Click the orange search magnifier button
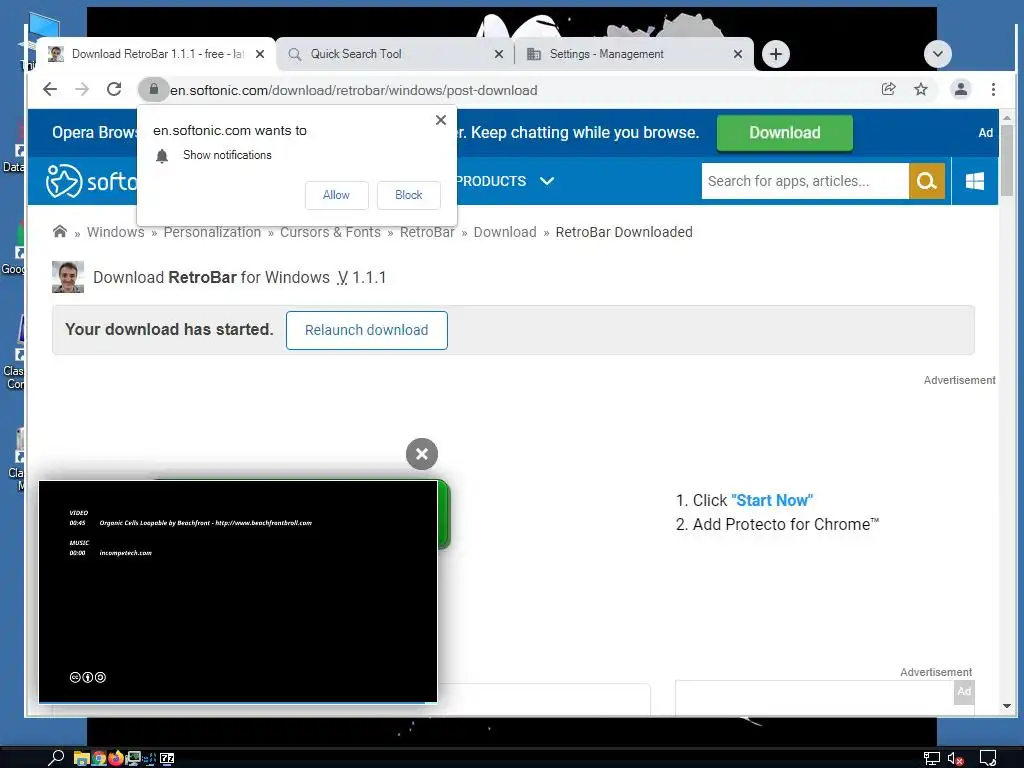 927,181
